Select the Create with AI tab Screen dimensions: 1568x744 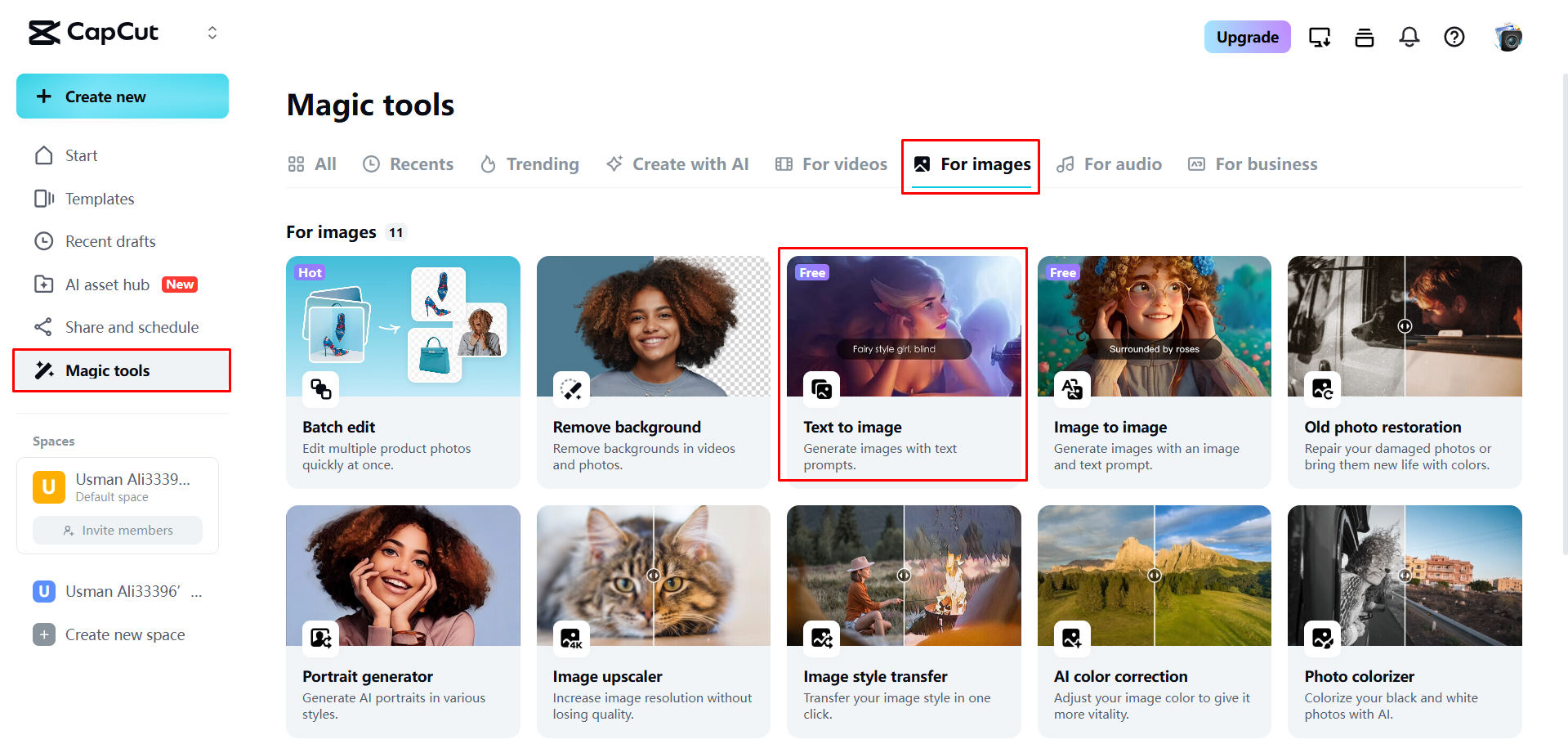[x=677, y=164]
